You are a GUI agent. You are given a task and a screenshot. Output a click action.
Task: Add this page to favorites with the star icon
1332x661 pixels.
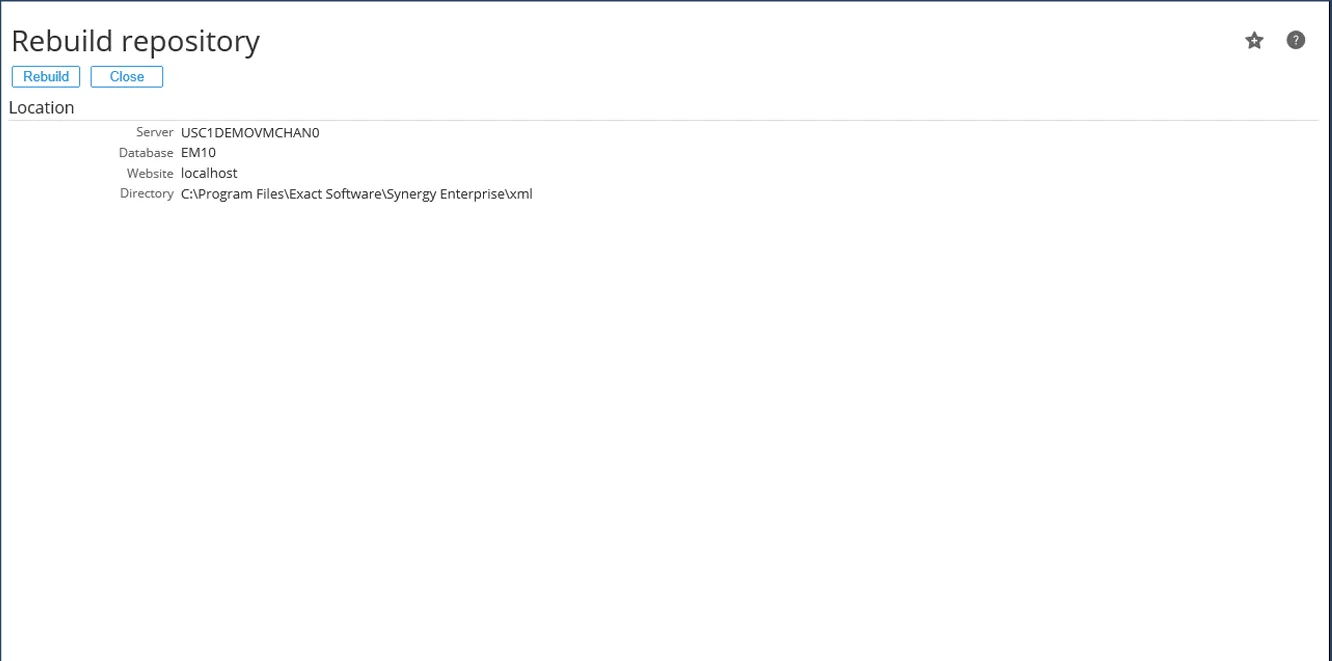(x=1254, y=41)
